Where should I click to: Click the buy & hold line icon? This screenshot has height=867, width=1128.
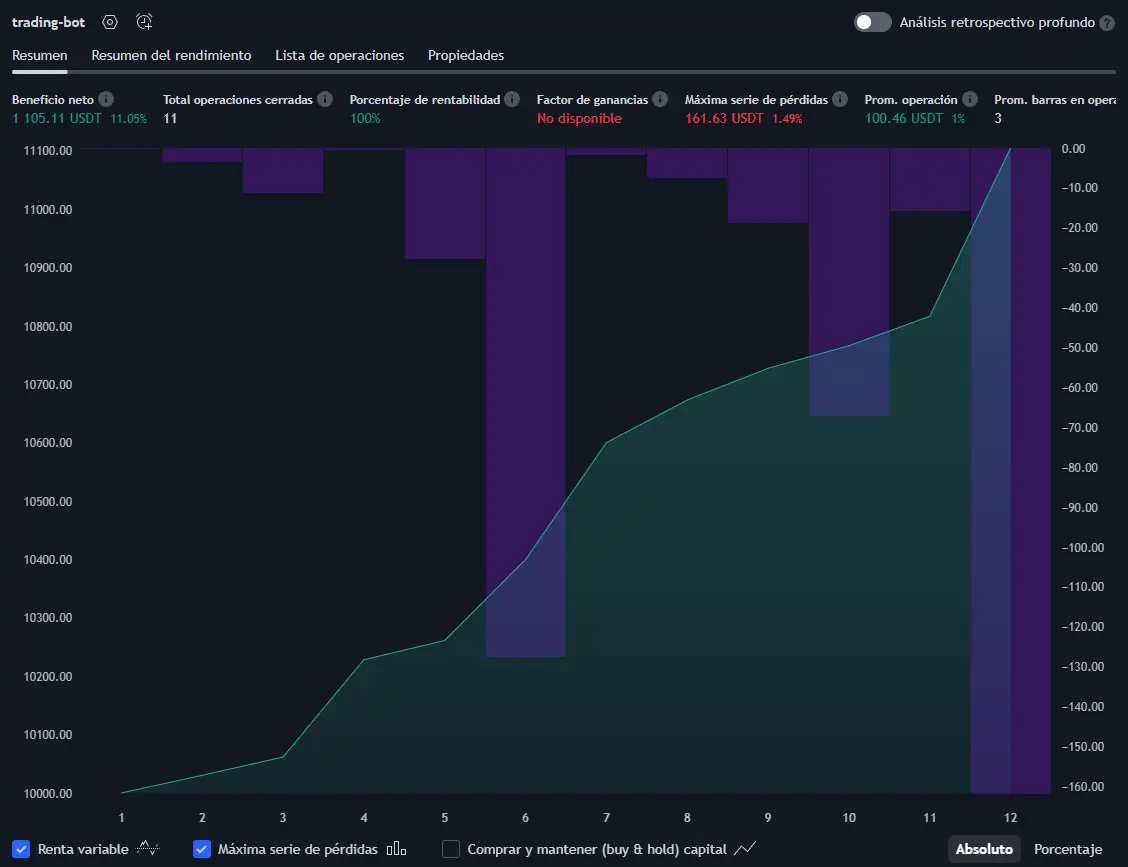pyautogui.click(x=745, y=848)
